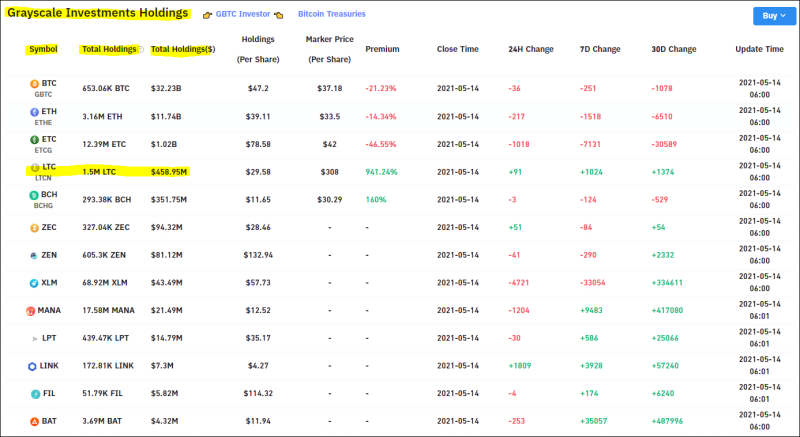Sort by Holdings (Per Share) header
Screen dimensions: 800x437
[258, 49]
